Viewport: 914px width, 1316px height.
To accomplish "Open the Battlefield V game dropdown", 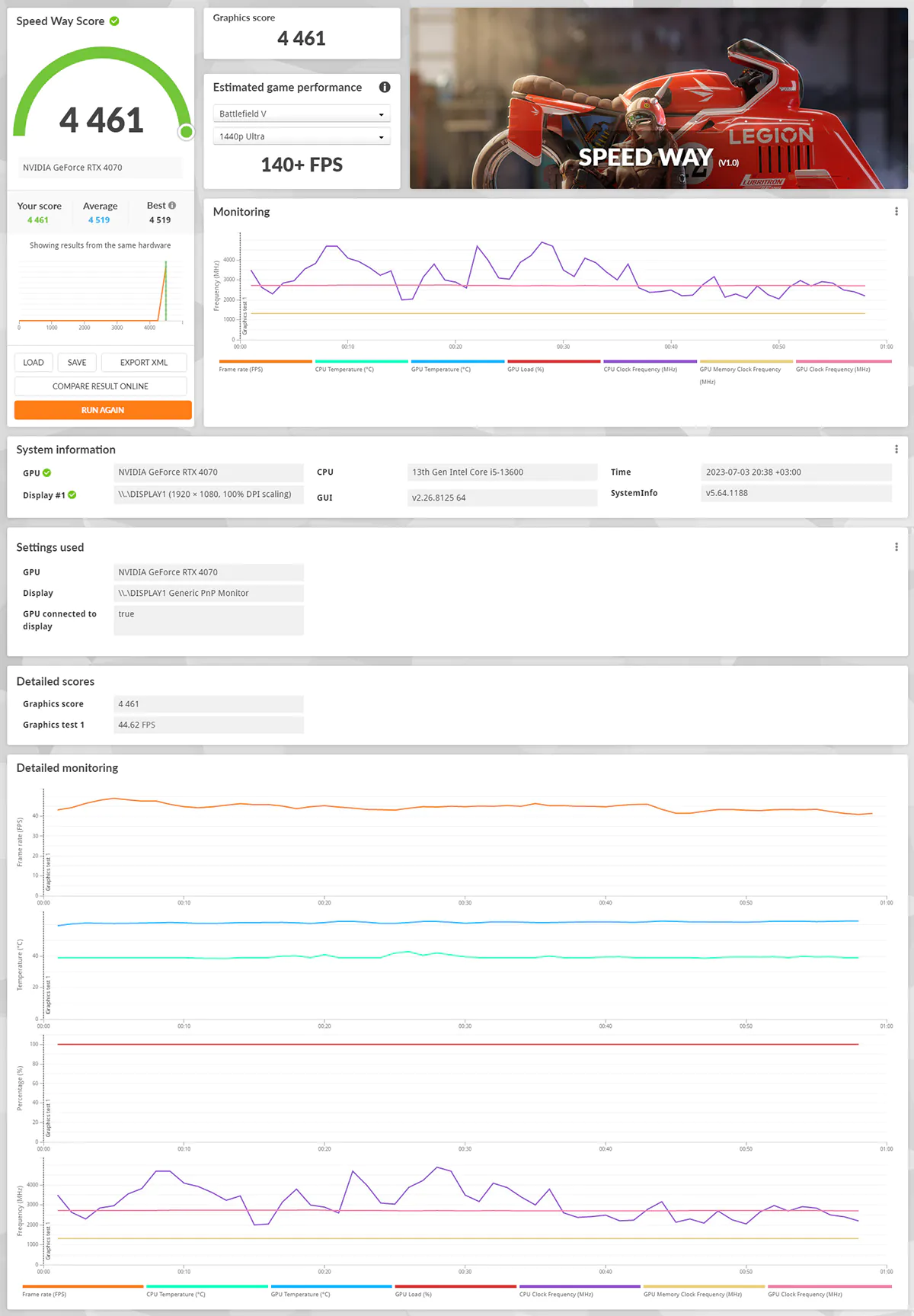I will point(302,114).
